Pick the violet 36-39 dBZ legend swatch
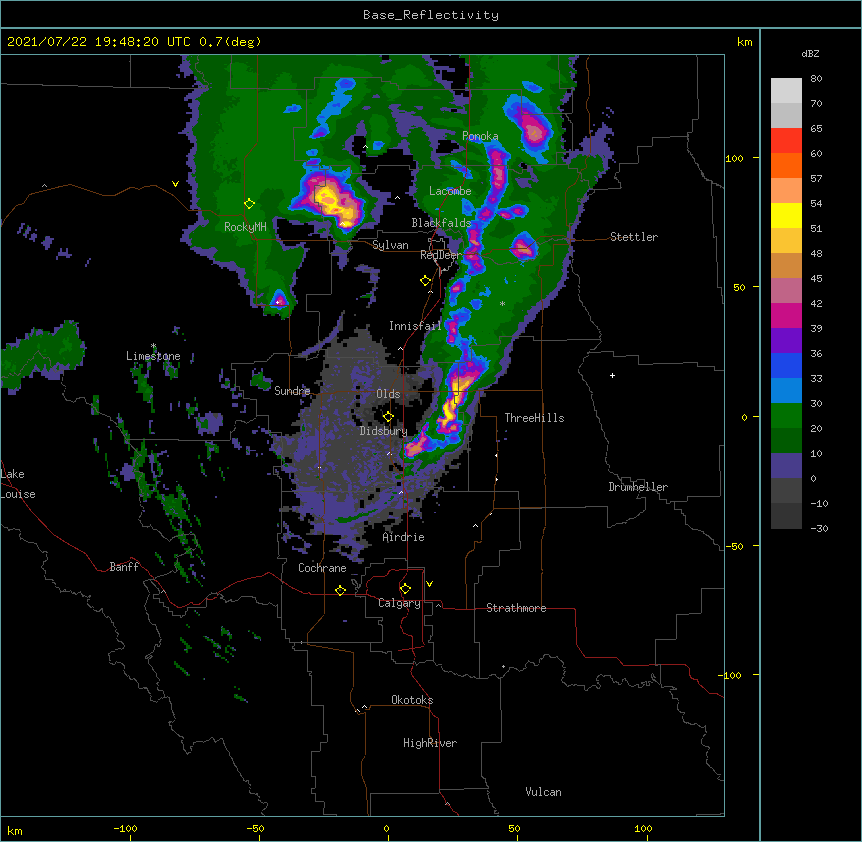Viewport: 862px width, 842px height. pos(786,340)
